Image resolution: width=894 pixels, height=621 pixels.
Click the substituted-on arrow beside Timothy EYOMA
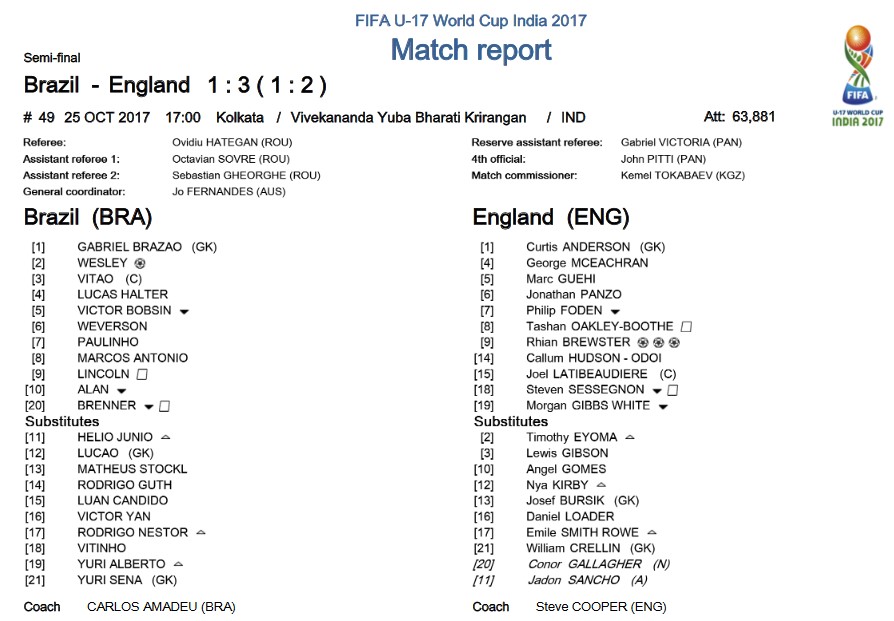point(630,437)
